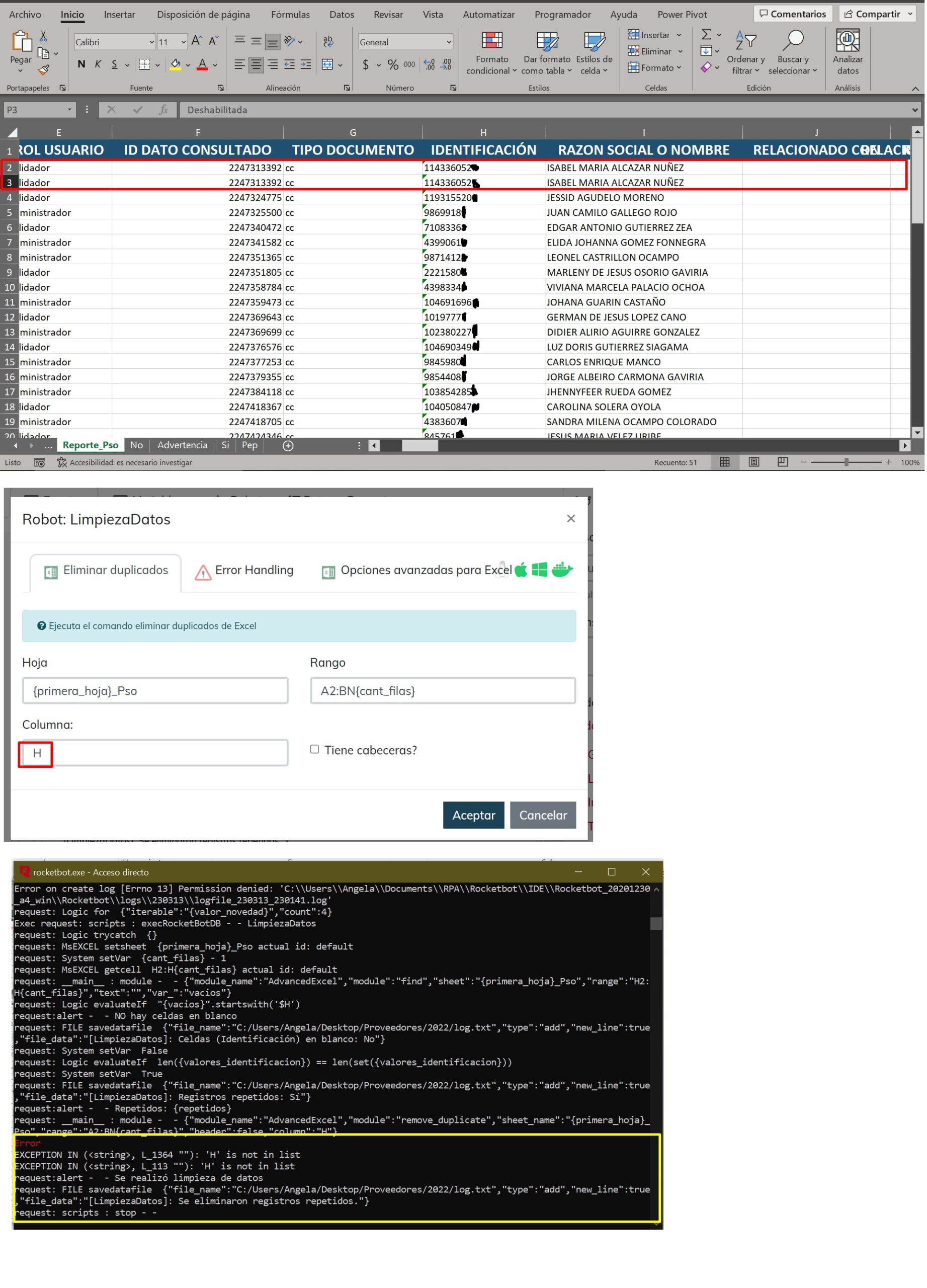
Task: Click the format painter brush icon
Action: click(x=43, y=70)
